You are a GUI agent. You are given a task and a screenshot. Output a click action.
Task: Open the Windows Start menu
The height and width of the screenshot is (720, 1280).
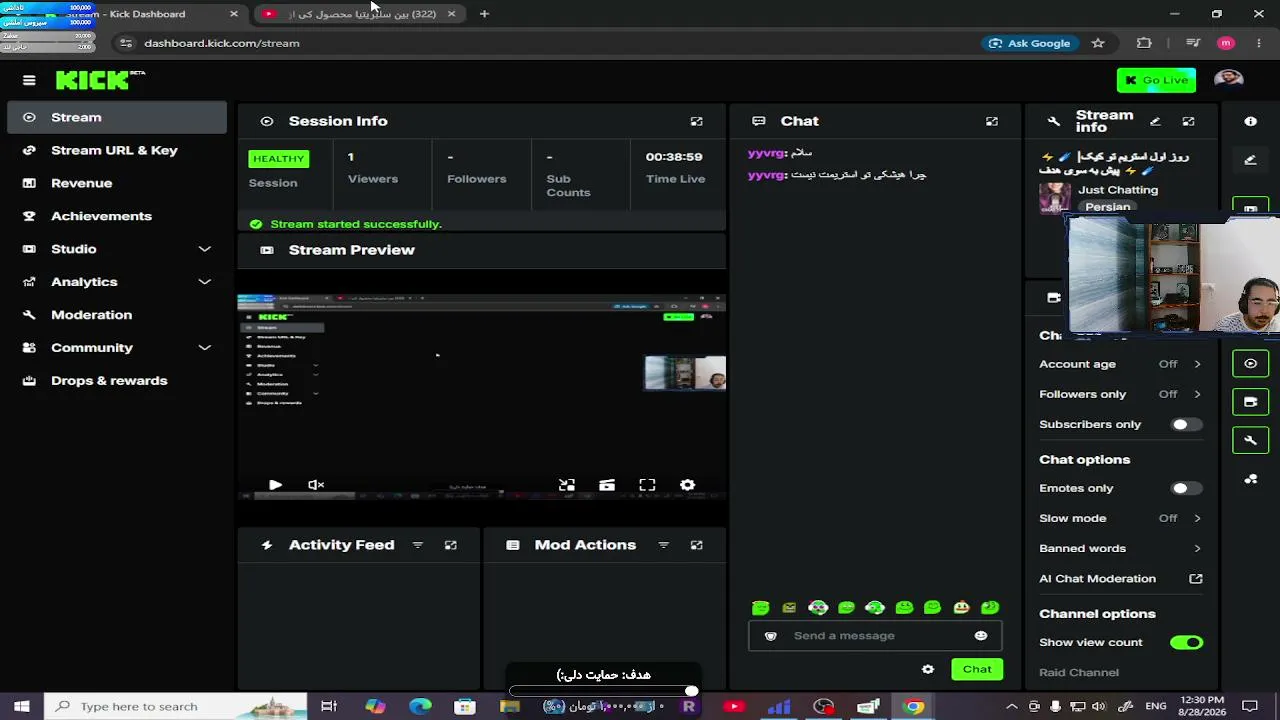(x=21, y=707)
